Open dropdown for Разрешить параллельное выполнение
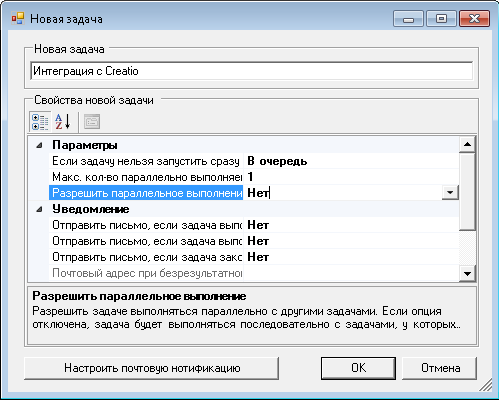 point(450,193)
